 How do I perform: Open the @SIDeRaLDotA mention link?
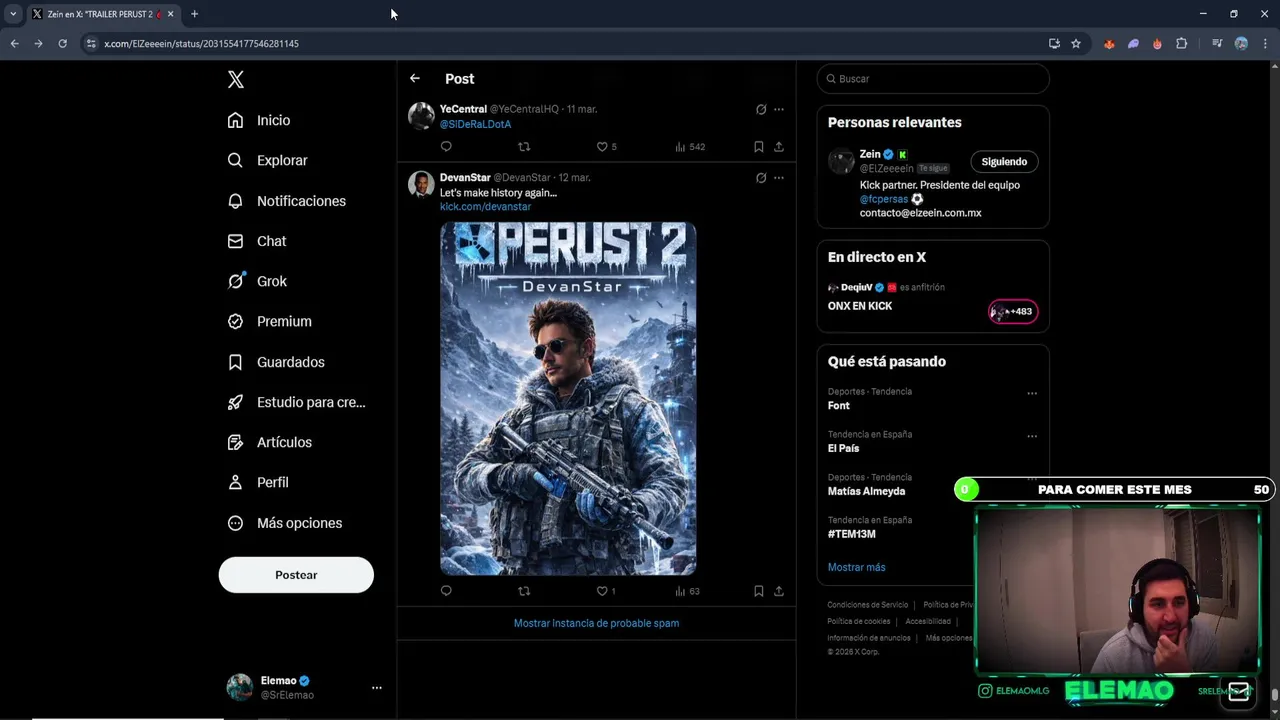475,124
